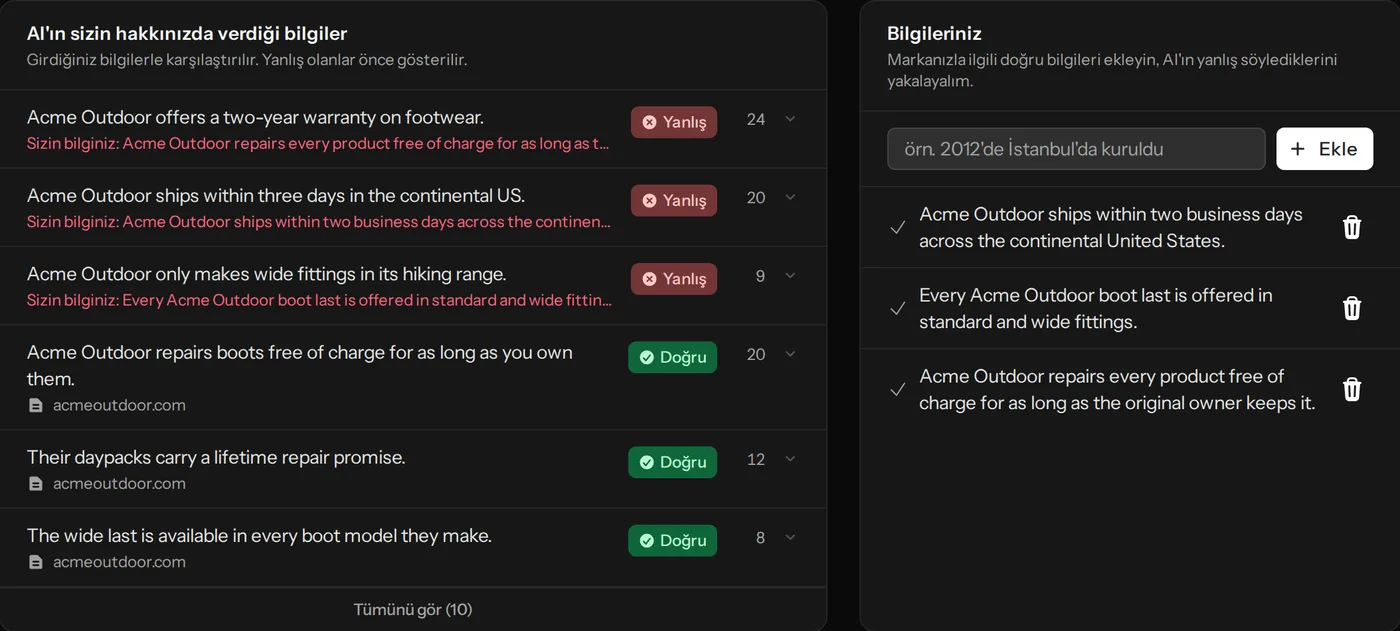Open the Tümünü gör (10) link
The width and height of the screenshot is (1400, 631).
tap(413, 609)
